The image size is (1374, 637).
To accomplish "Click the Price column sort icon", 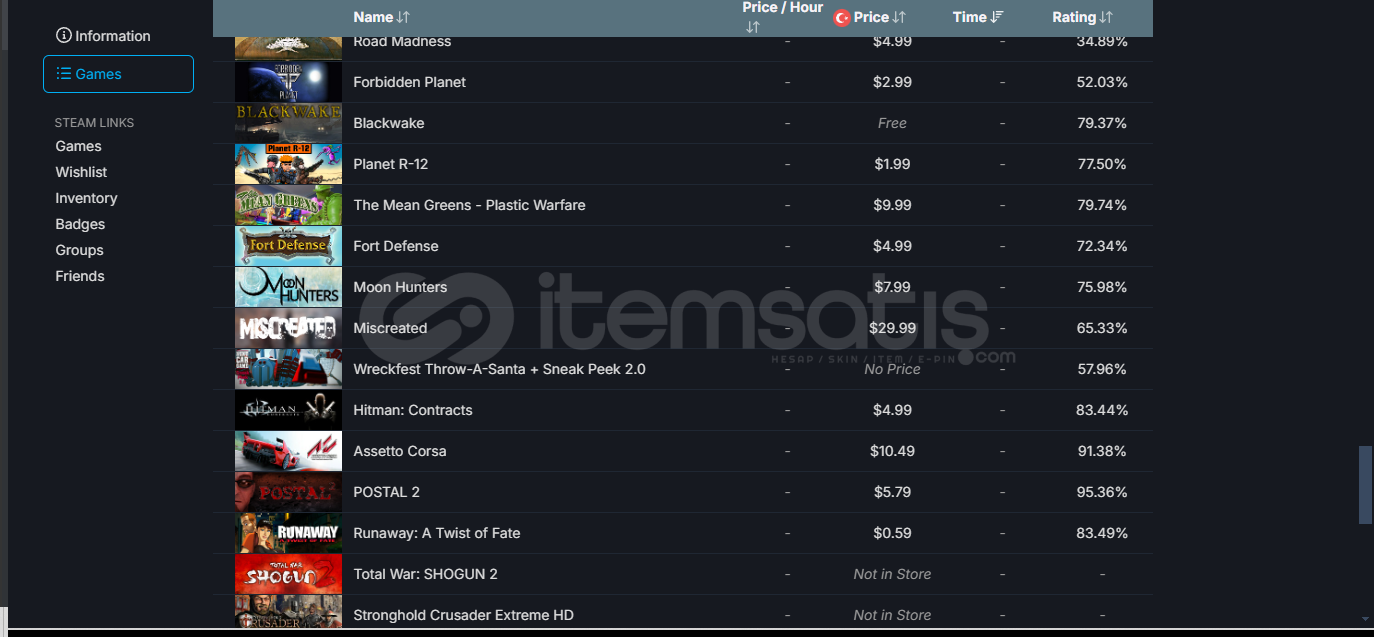I will click(x=899, y=17).
